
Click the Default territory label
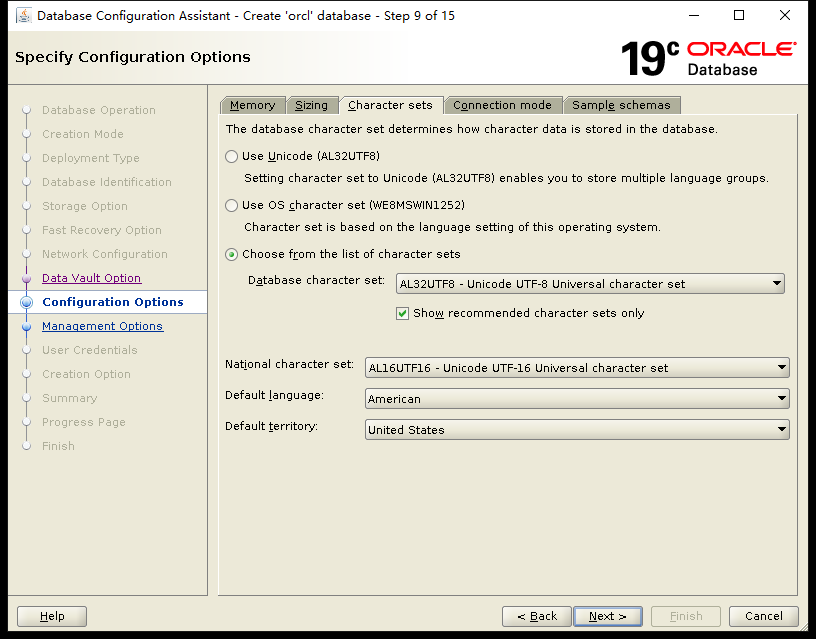272,426
